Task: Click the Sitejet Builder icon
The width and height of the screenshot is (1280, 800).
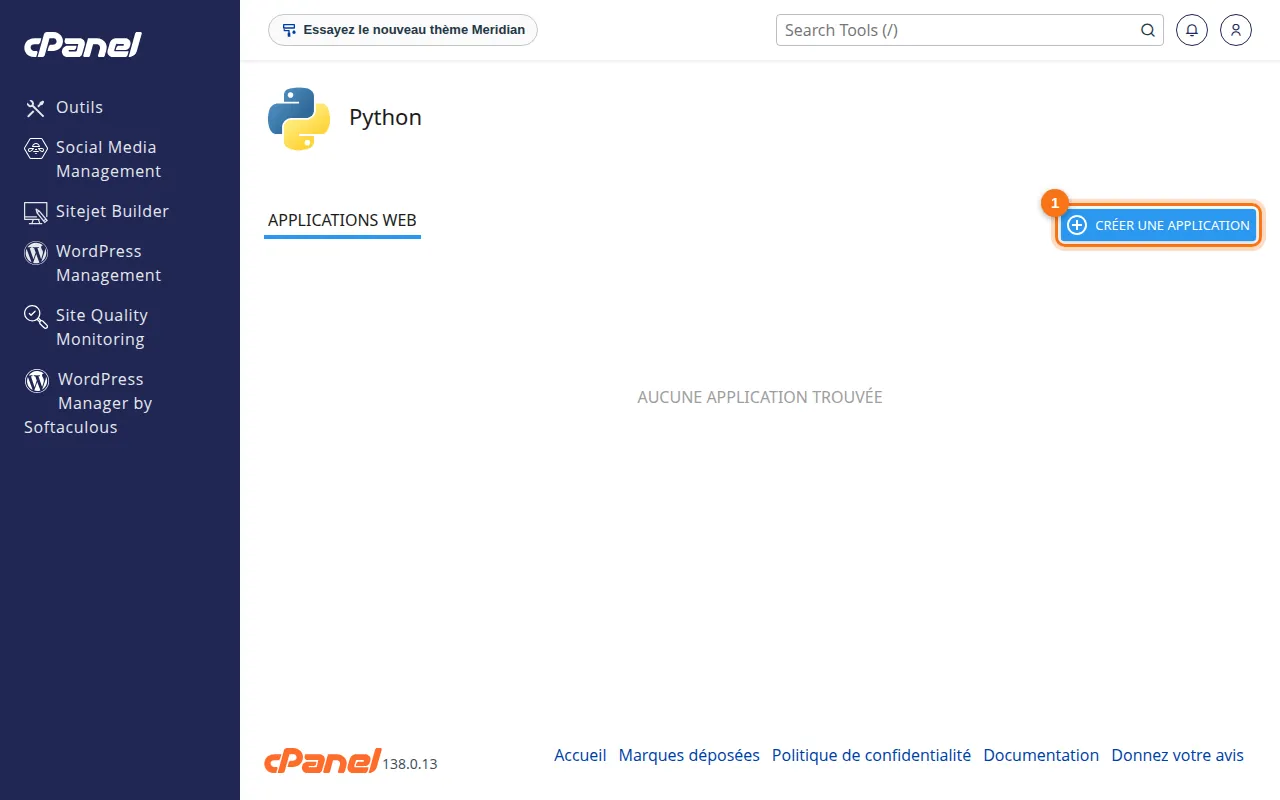Action: [x=36, y=212]
